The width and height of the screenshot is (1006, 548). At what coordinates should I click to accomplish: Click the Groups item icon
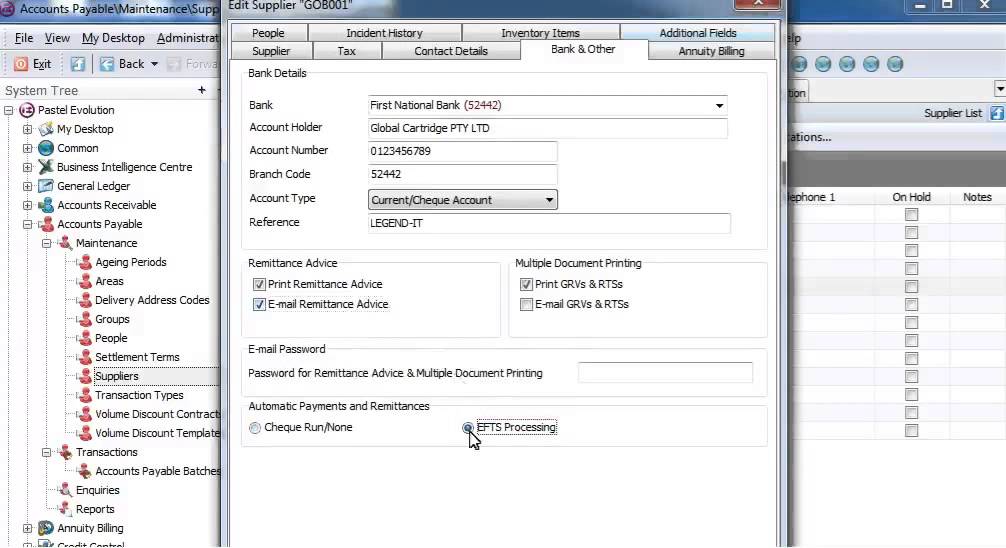click(x=84, y=319)
